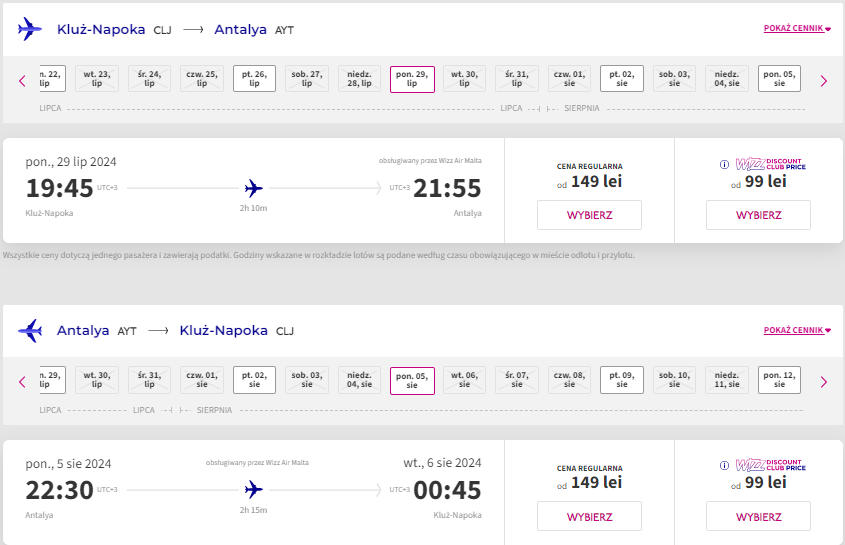Choose the 149 lei regular price for the return flight
The image size is (845, 545).
coord(590,516)
